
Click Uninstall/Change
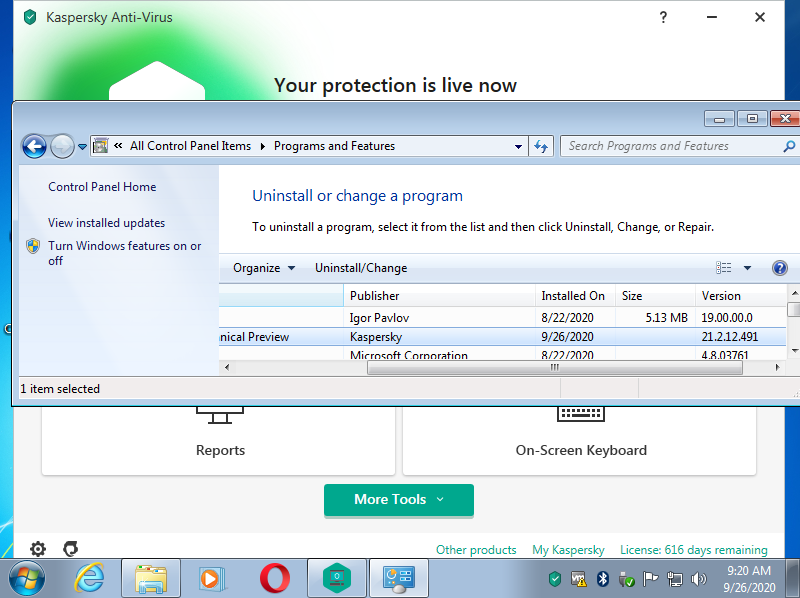click(361, 268)
